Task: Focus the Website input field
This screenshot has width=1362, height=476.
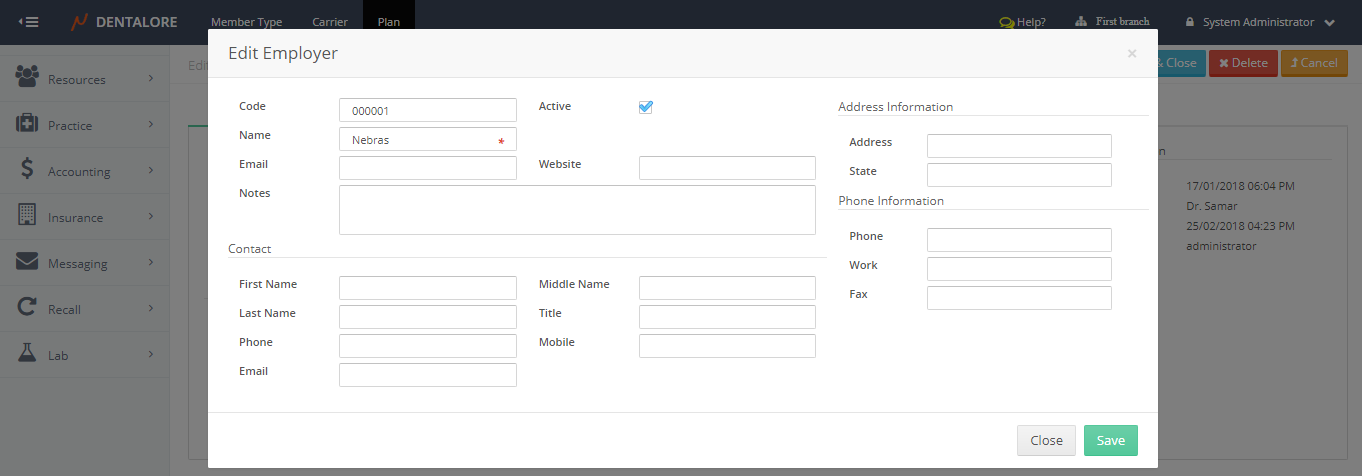Action: [x=727, y=168]
